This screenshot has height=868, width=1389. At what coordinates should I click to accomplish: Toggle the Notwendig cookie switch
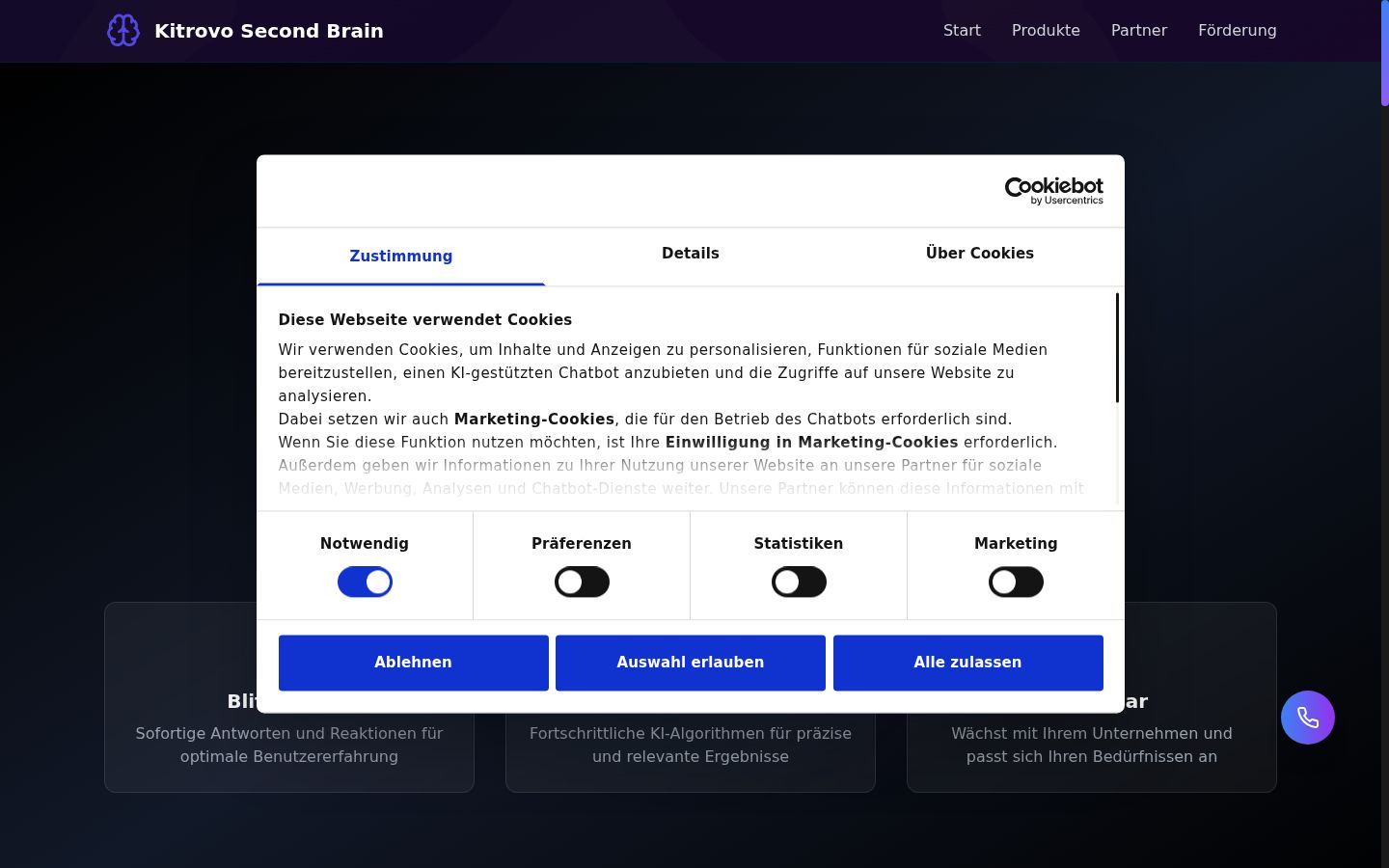[x=365, y=583]
